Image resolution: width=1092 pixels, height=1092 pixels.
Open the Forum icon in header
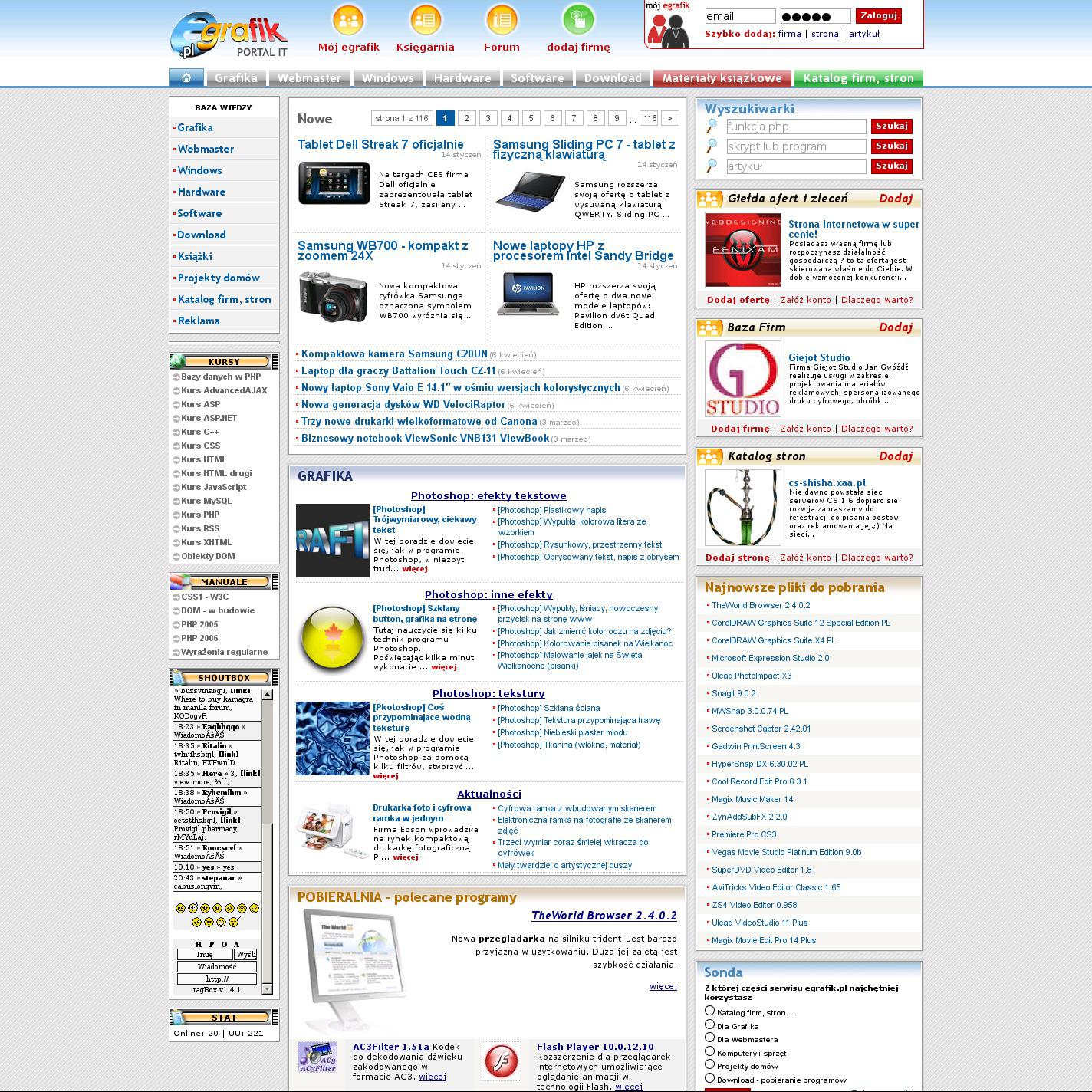(502, 20)
